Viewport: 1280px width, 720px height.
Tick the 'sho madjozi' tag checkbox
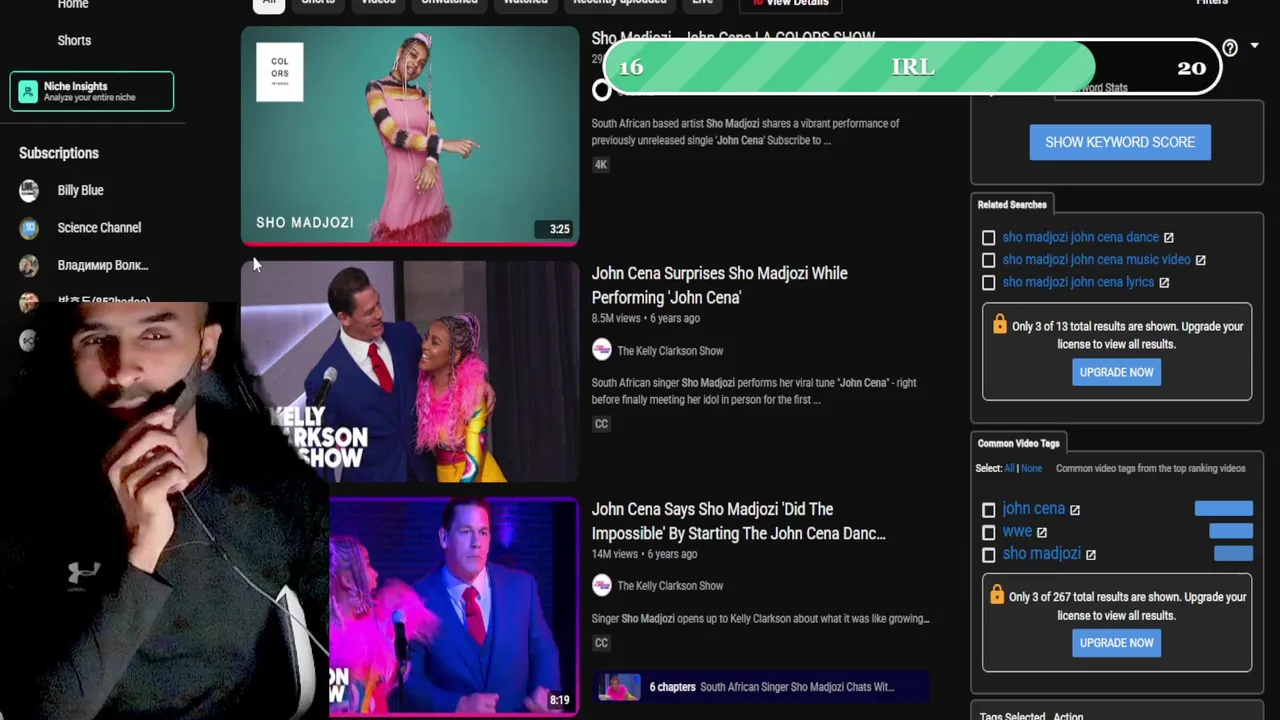click(988, 555)
